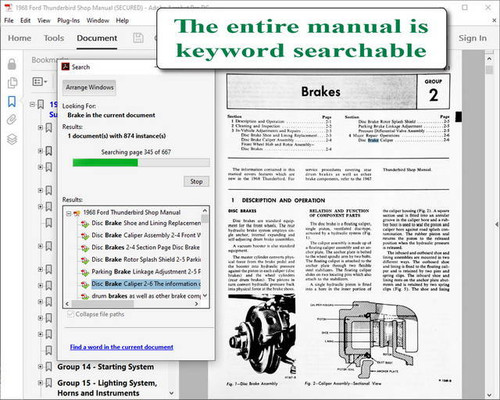500x400 pixels.
Task: Expand Group 14 - Starting System bookmark
Action: pos(40,367)
